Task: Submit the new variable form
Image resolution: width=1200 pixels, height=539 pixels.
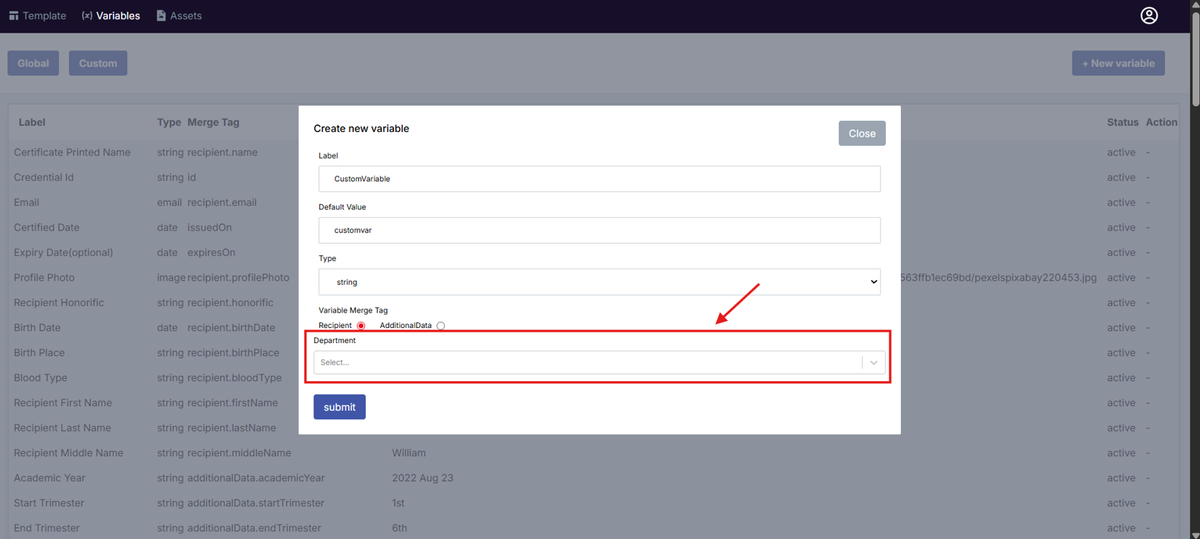Action: 340,407
